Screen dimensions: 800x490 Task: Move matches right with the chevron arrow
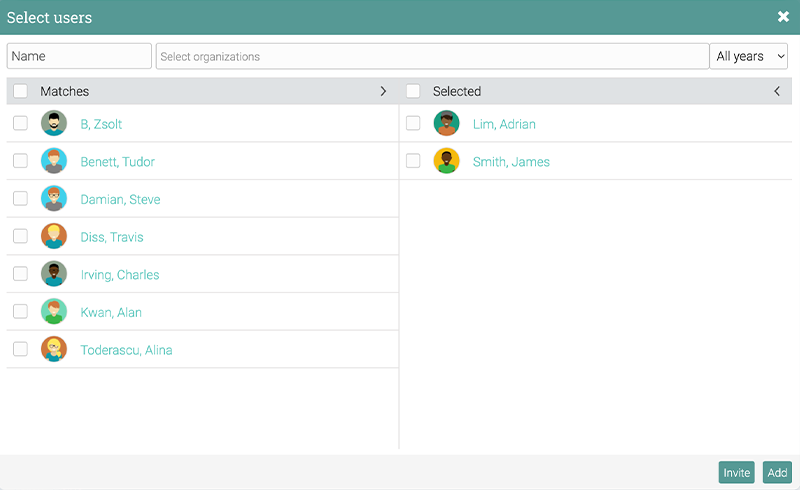click(383, 91)
